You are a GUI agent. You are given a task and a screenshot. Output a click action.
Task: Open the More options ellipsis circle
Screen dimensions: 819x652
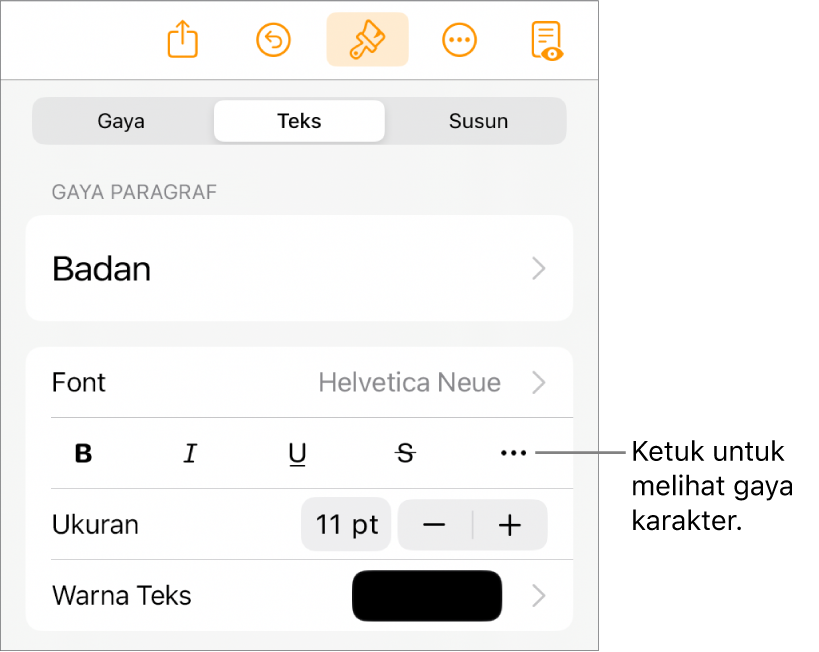click(459, 40)
